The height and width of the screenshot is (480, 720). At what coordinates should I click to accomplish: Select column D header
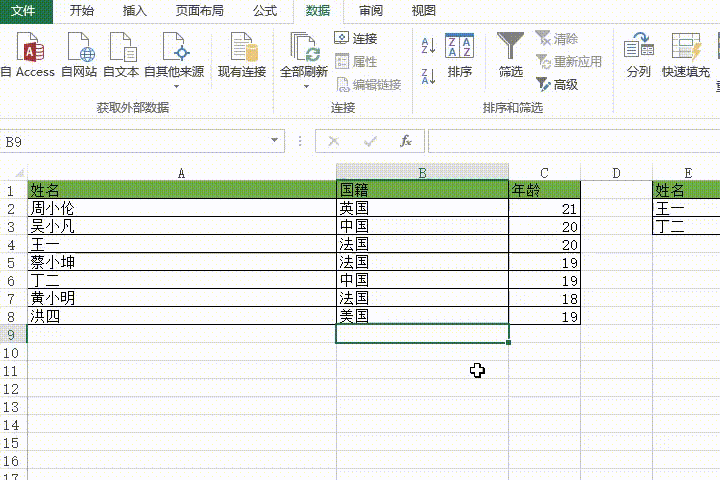(616, 173)
